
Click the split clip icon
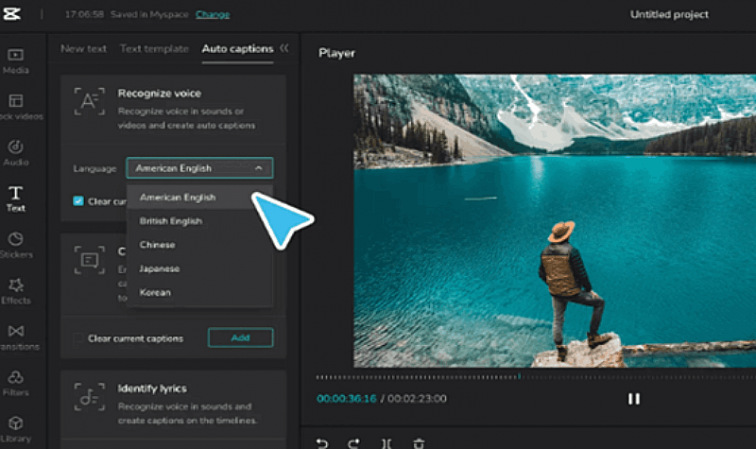pos(386,443)
